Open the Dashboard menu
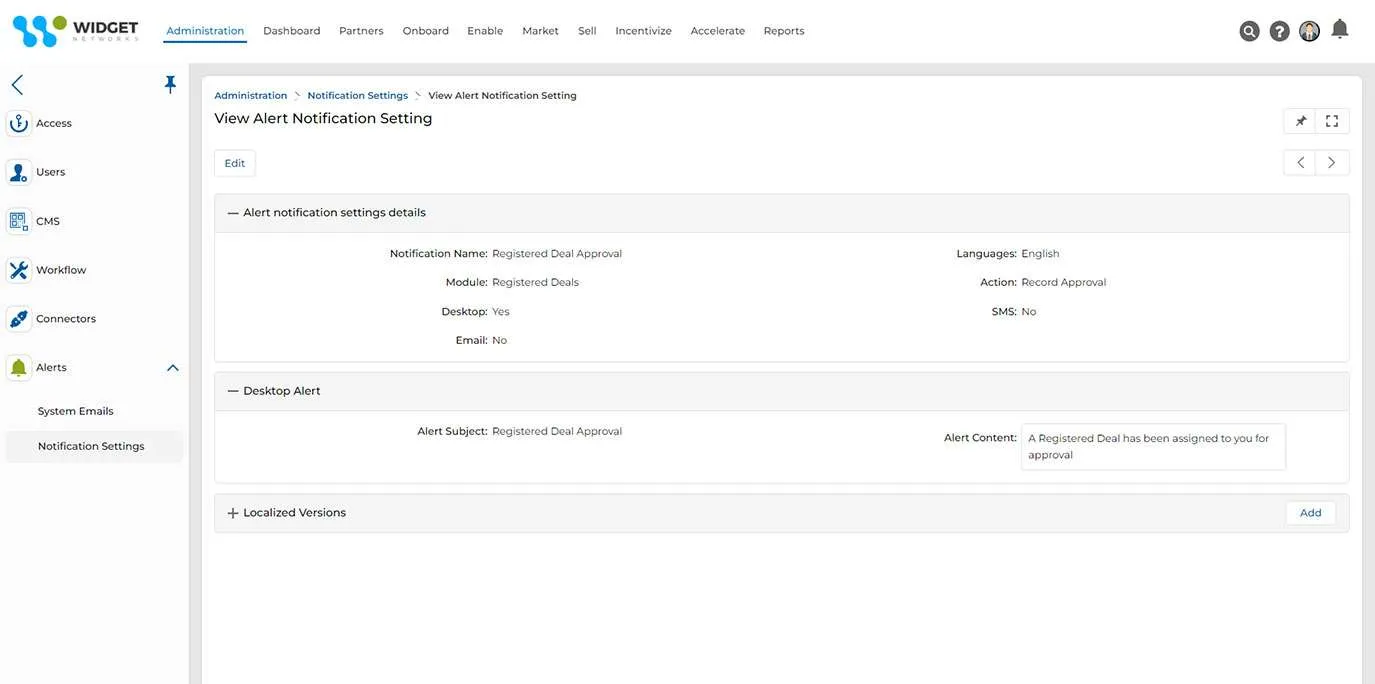The height and width of the screenshot is (684, 1375). 292,31
